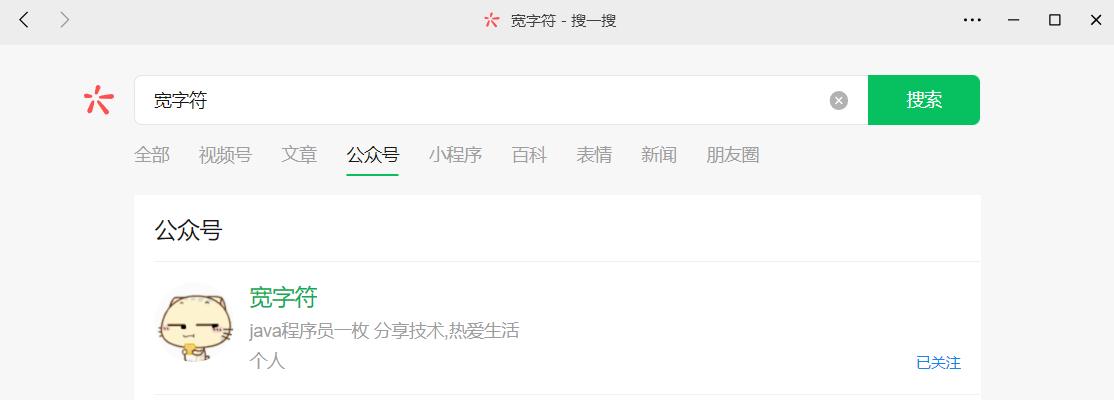Click the red Souyisou logo beside search box
Image resolution: width=1114 pixels, height=400 pixels.
pyautogui.click(x=99, y=100)
